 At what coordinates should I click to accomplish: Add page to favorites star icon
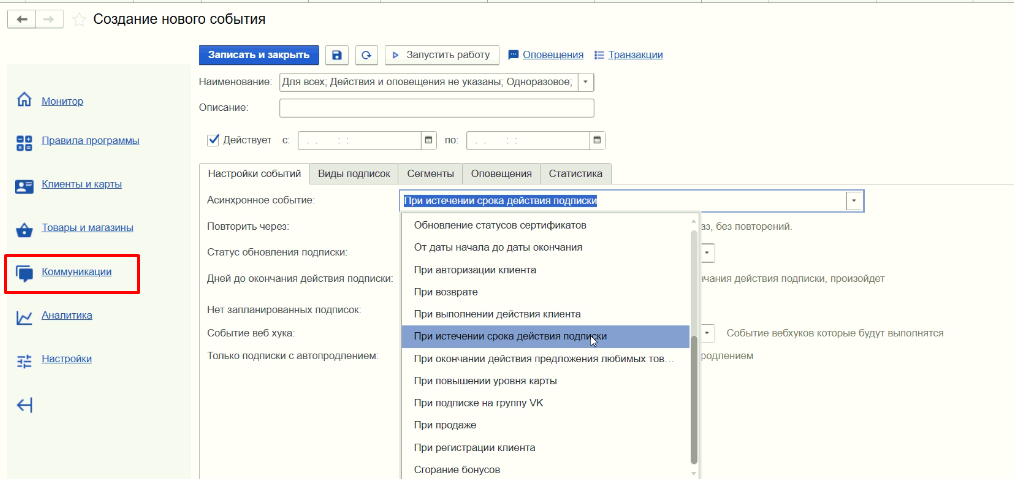coord(79,20)
